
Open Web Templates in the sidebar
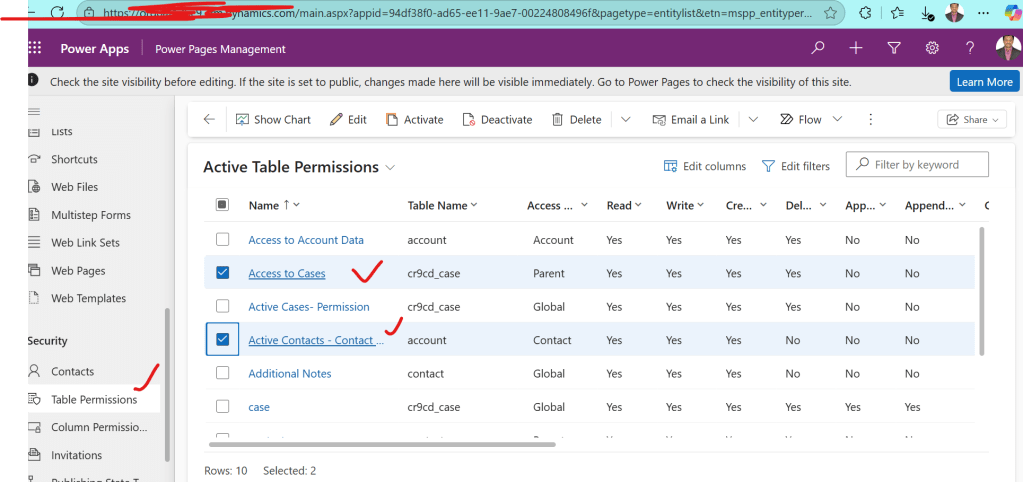pyautogui.click(x=88, y=298)
